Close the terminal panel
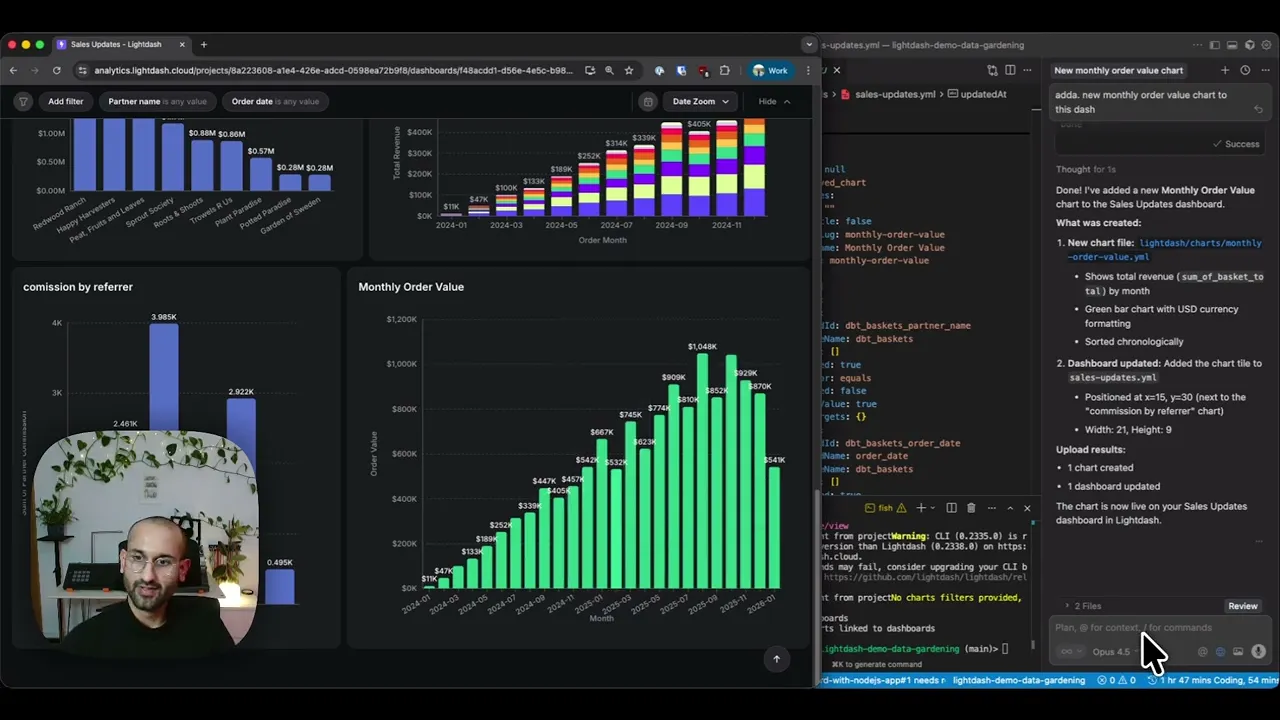The image size is (1280, 720). coord(1027,508)
